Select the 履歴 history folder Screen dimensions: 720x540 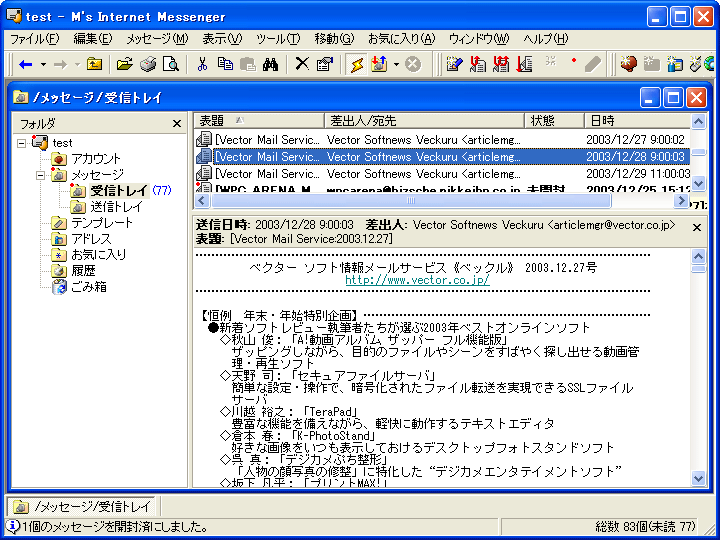pyautogui.click(x=83, y=270)
